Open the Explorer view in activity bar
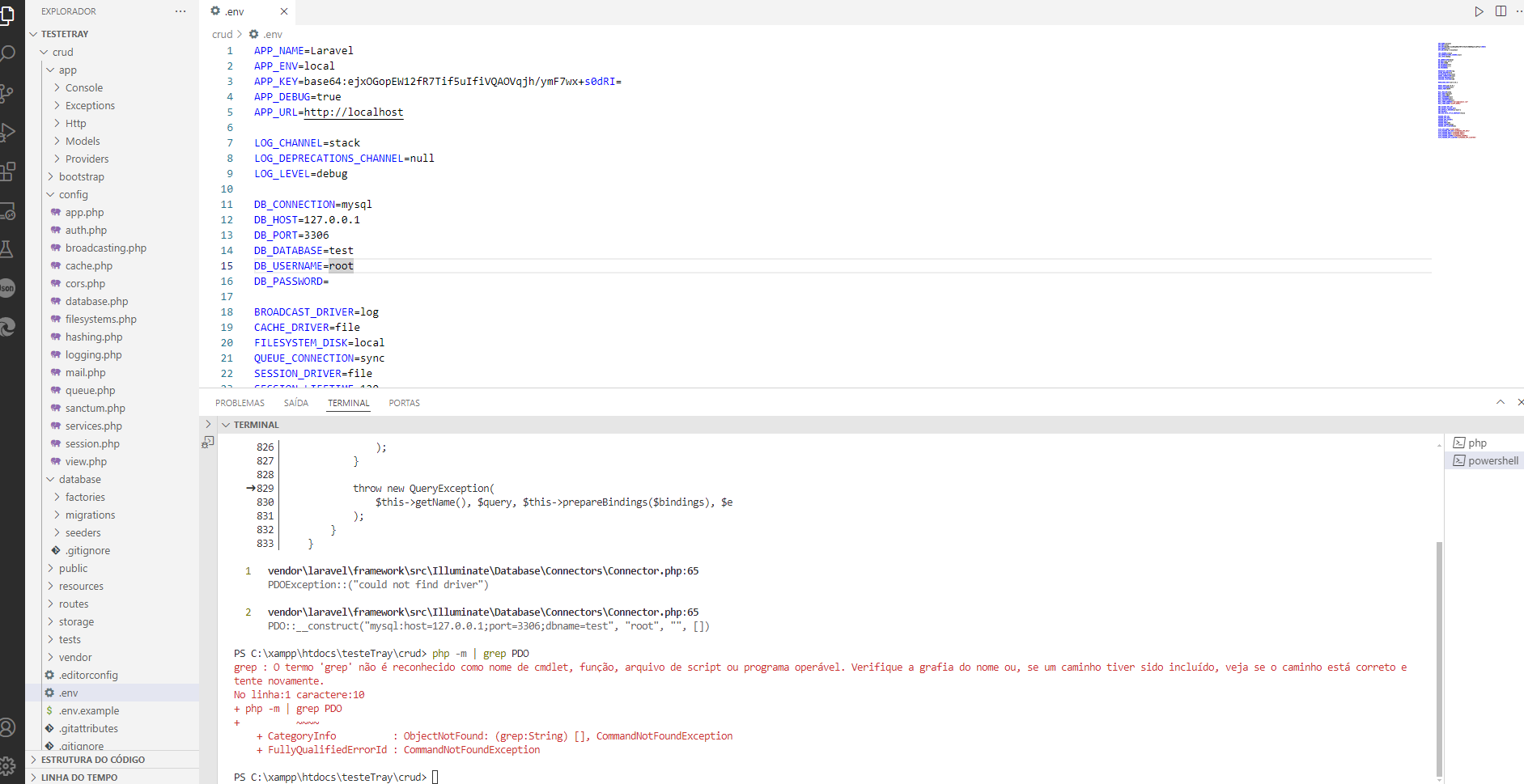Screen dimensions: 1524x784 tap(6, 15)
